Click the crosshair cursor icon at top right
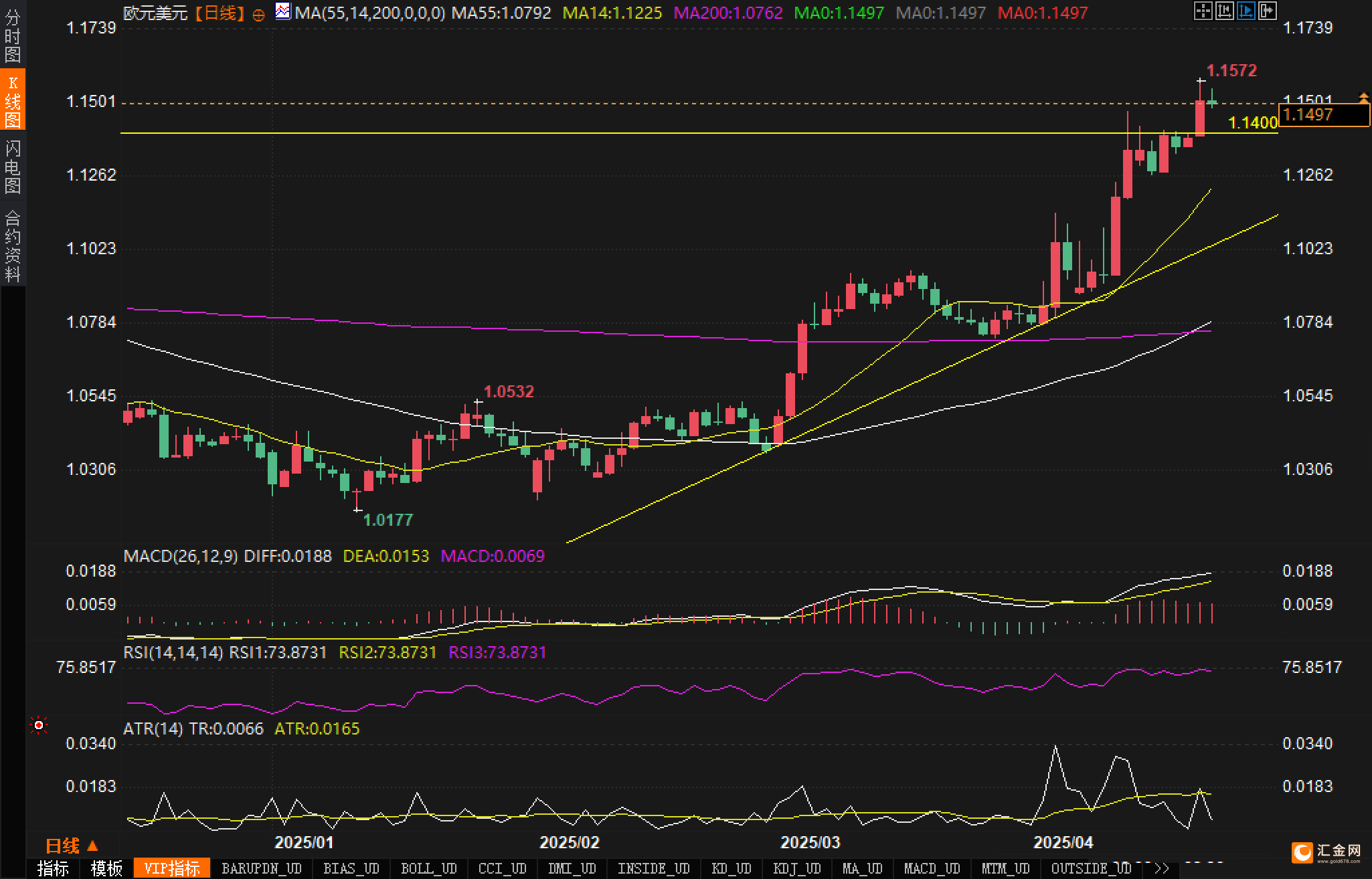This screenshot has height=879, width=1372. coord(1203,11)
